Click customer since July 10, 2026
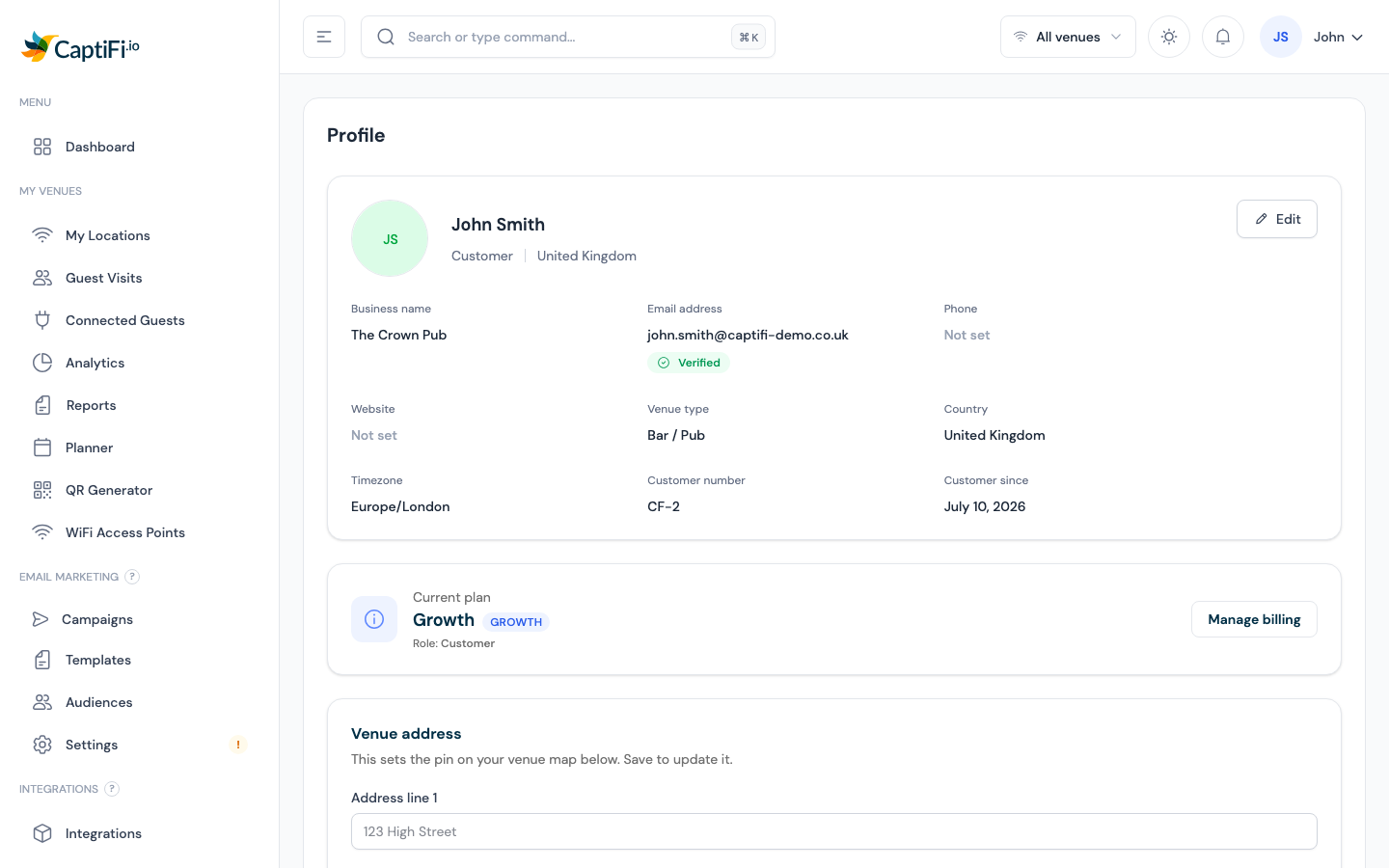 tap(985, 506)
